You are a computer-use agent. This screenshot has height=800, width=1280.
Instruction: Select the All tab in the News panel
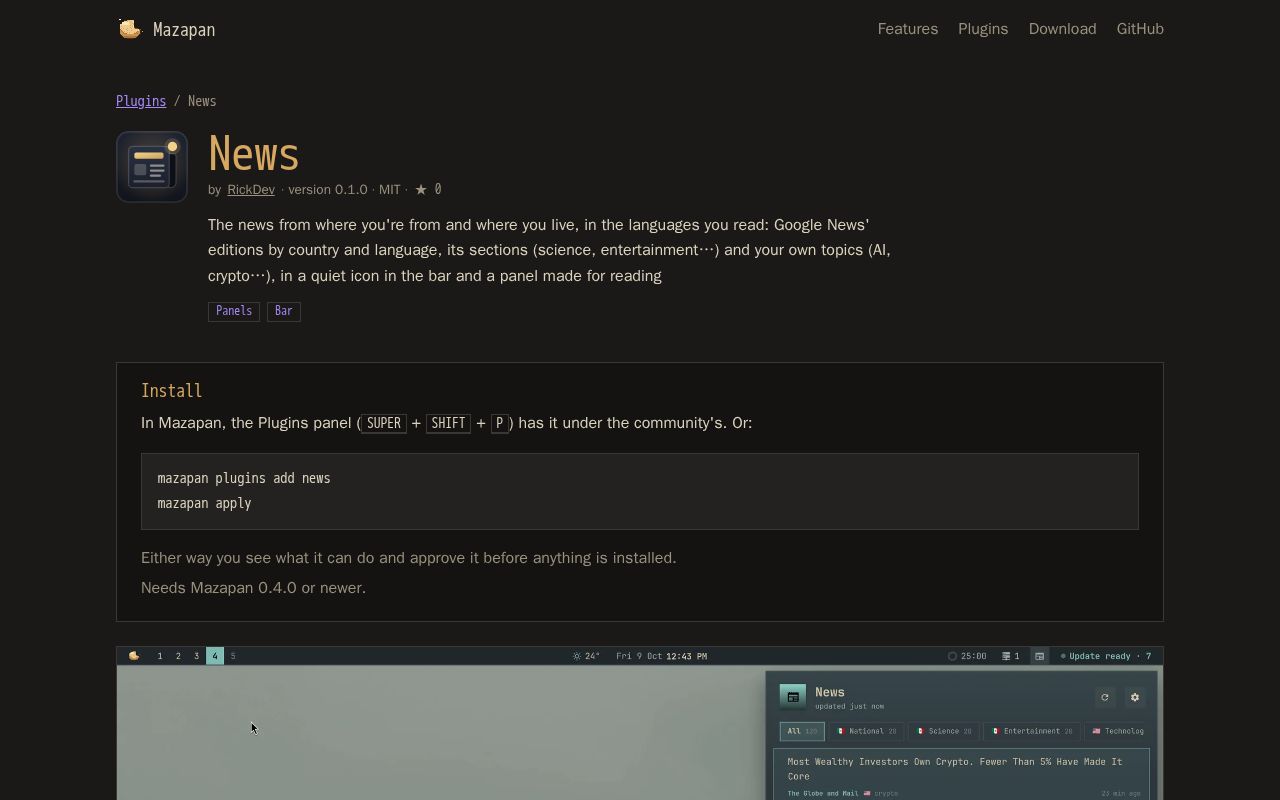click(x=802, y=731)
